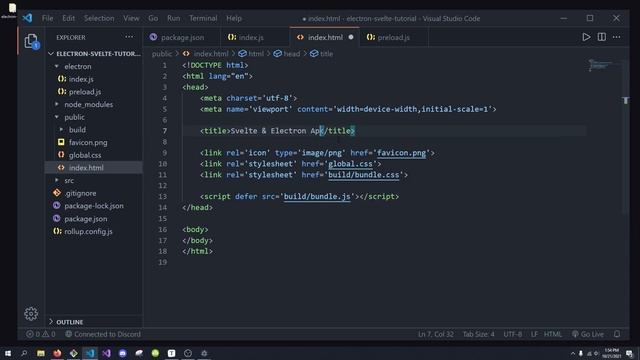Follow the favicon.png link in the code

[x=401, y=153]
